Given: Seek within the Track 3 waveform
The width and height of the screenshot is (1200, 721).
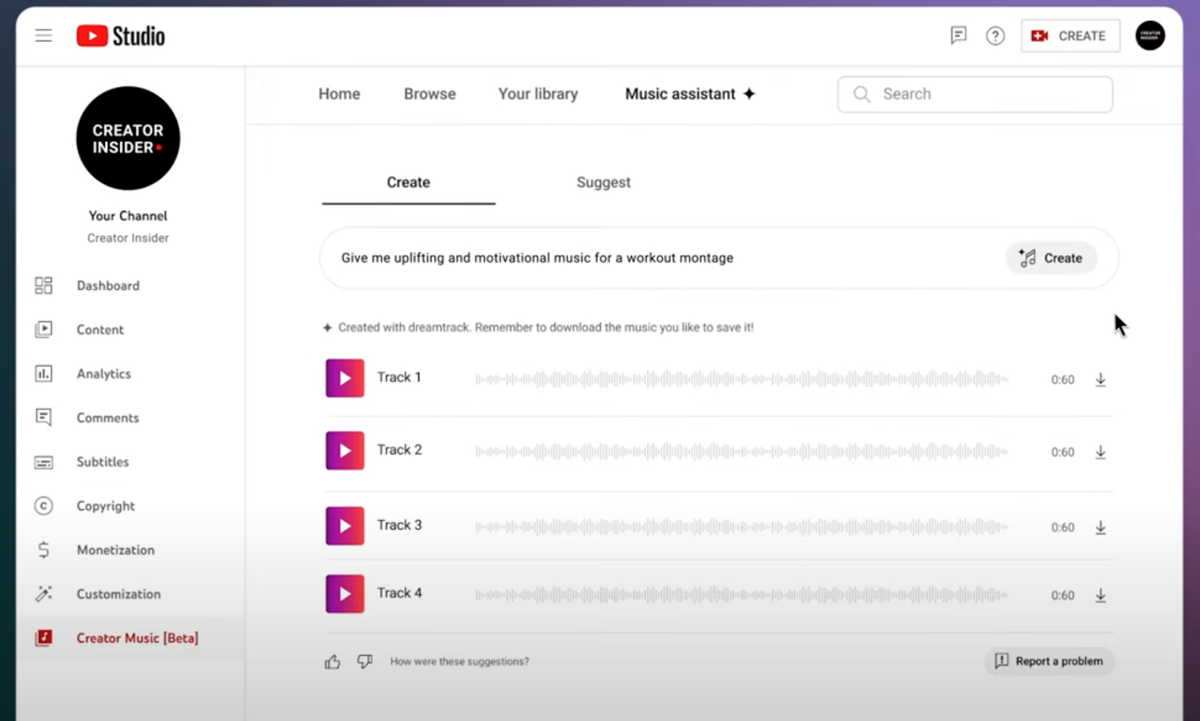Looking at the screenshot, I should pyautogui.click(x=741, y=527).
